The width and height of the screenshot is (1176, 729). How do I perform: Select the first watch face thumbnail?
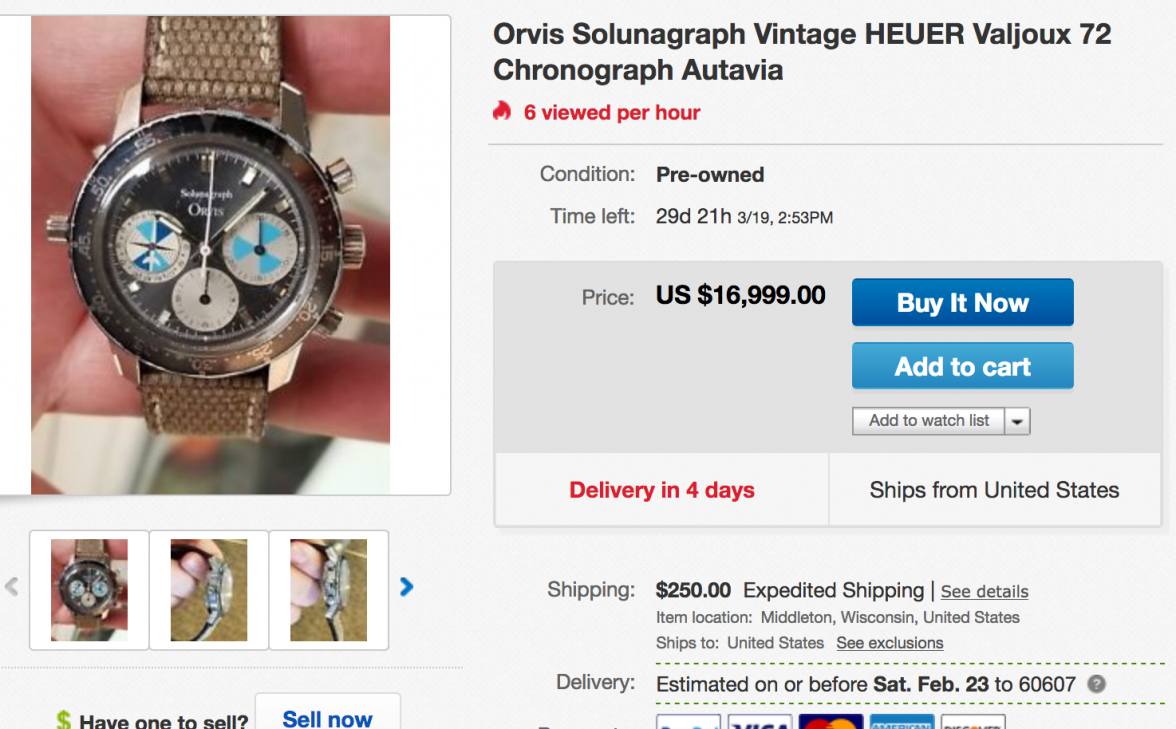(89, 590)
